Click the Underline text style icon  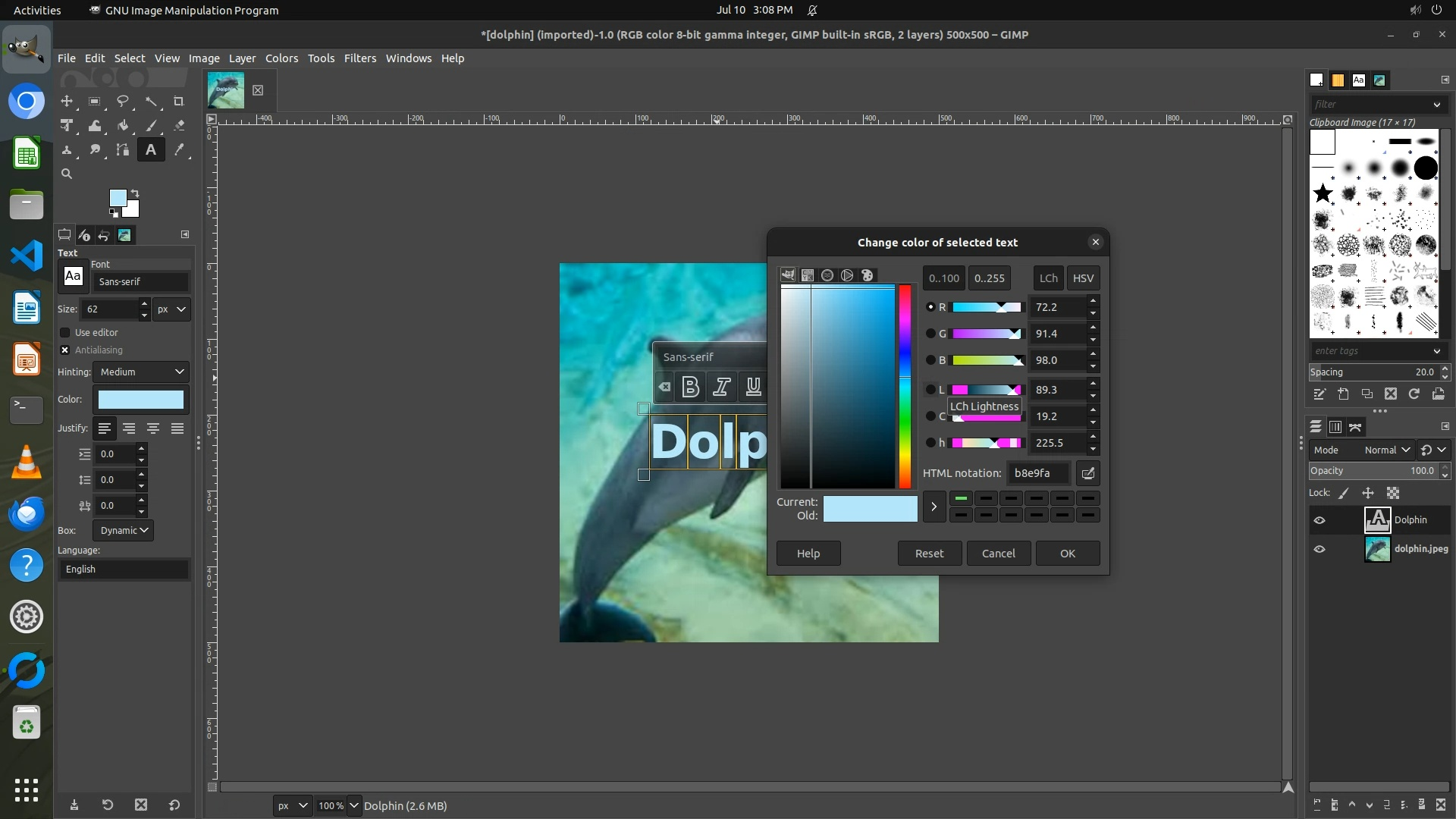tap(753, 387)
